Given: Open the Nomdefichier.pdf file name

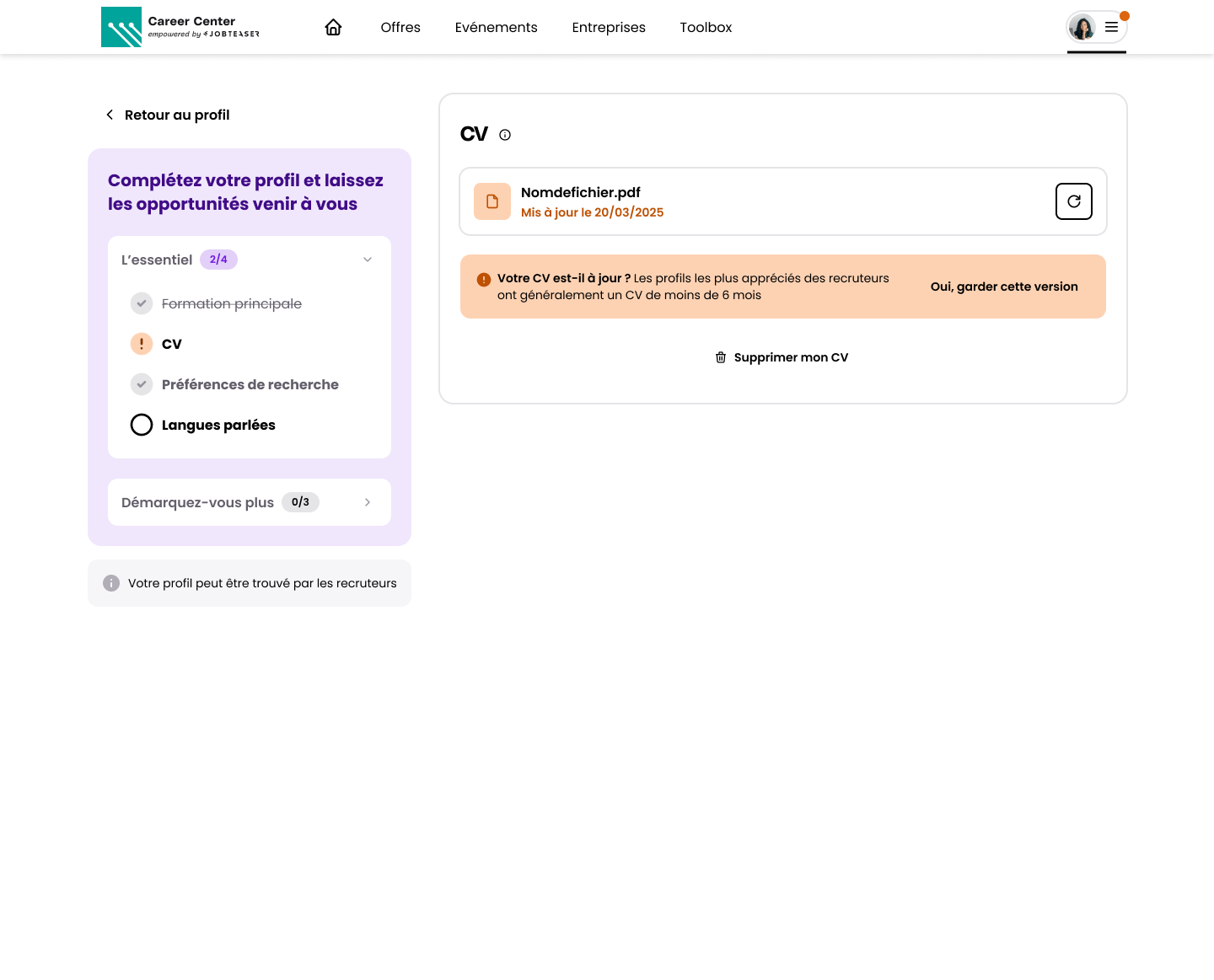Looking at the screenshot, I should point(581,192).
